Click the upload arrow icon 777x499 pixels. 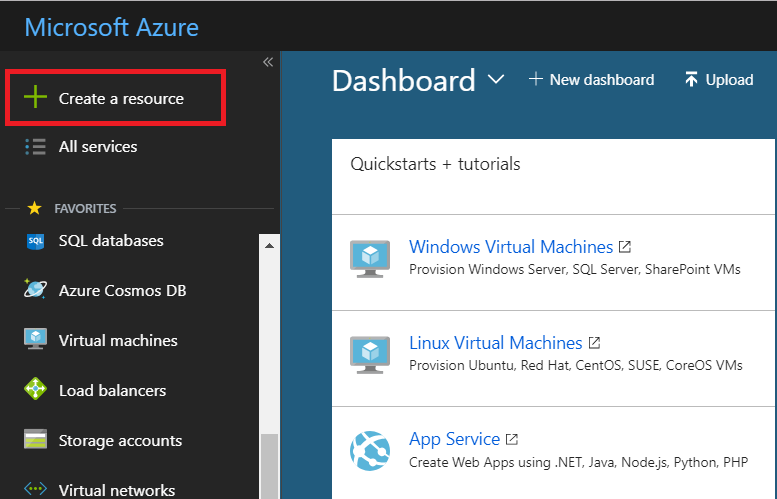pyautogui.click(x=691, y=79)
